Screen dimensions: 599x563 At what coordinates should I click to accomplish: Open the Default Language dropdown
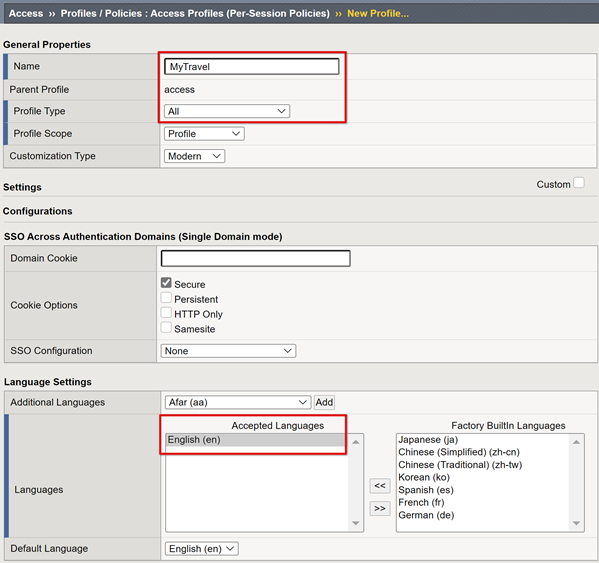click(x=202, y=549)
